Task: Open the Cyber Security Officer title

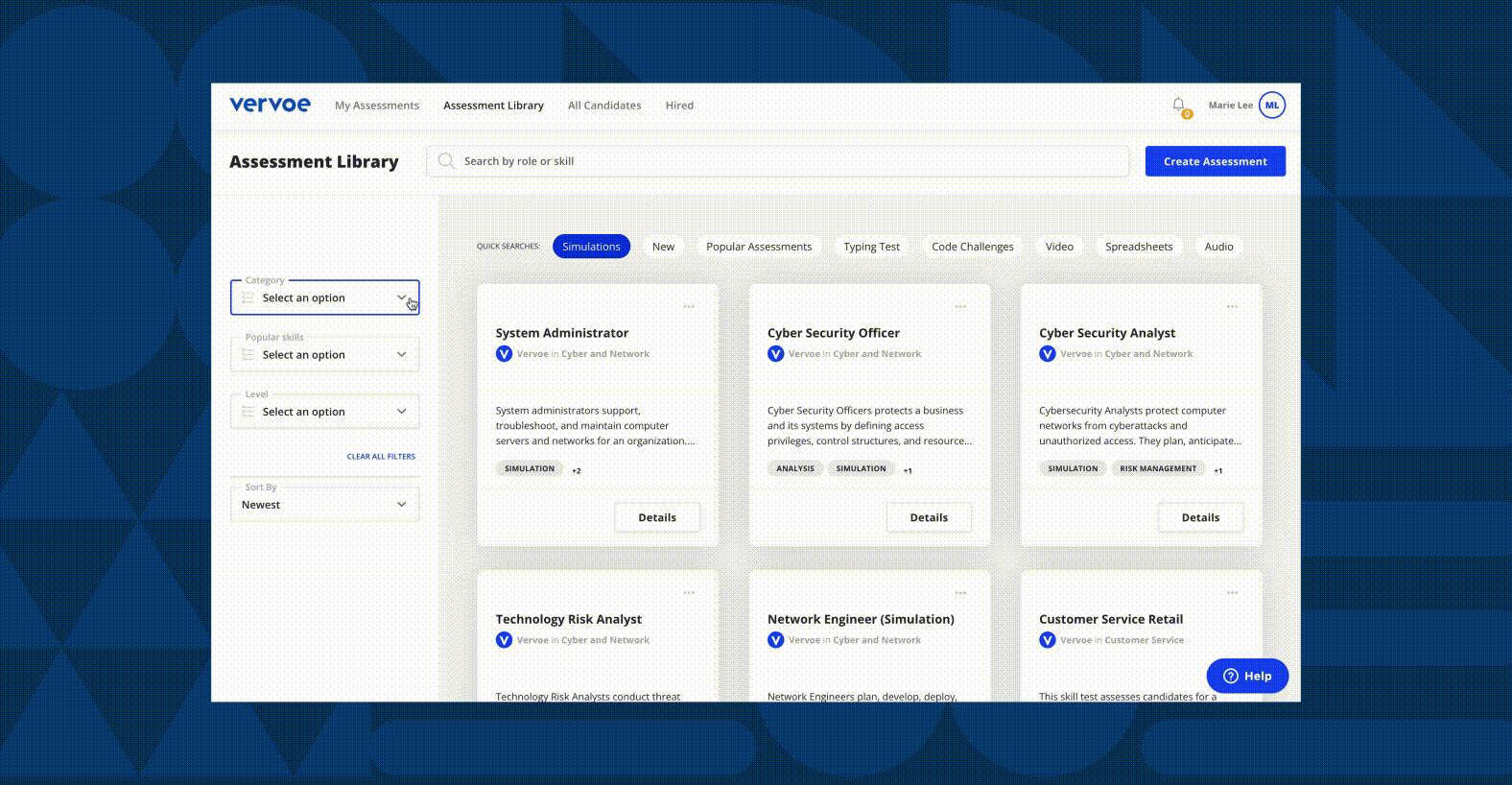Action: pyautogui.click(x=834, y=333)
